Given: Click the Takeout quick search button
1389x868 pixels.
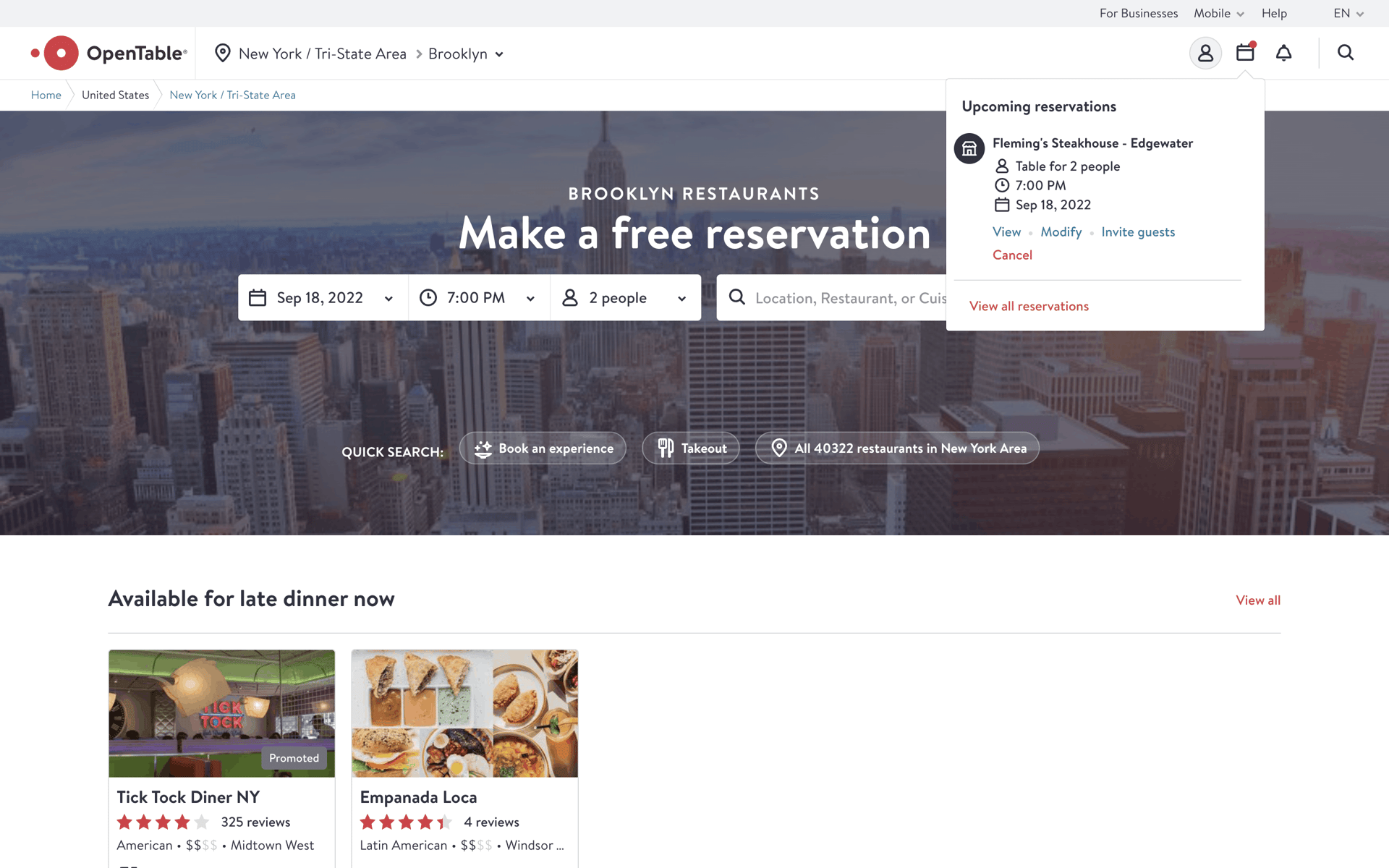Looking at the screenshot, I should click(x=691, y=448).
